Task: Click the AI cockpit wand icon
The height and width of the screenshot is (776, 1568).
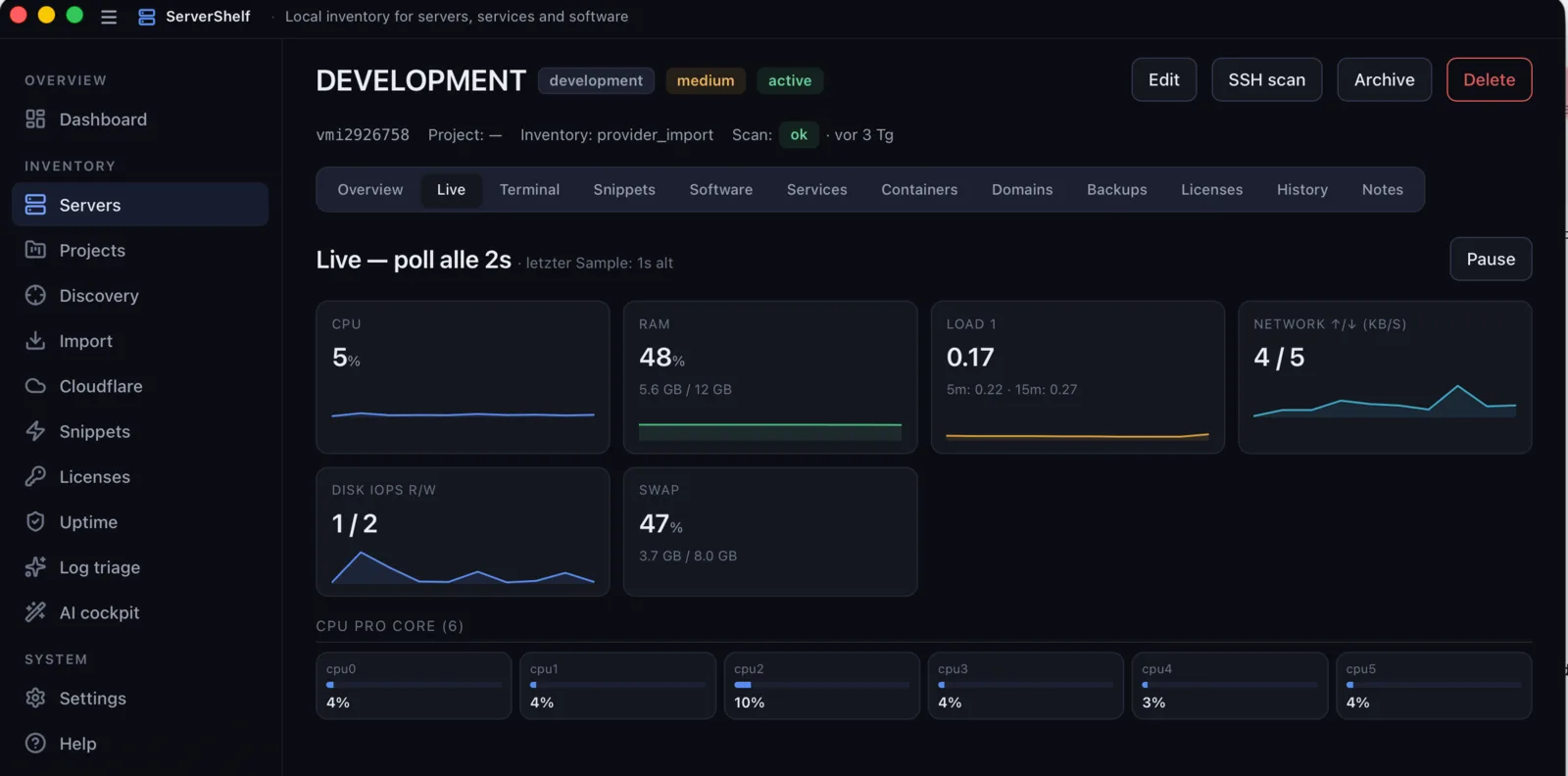Action: [x=35, y=612]
